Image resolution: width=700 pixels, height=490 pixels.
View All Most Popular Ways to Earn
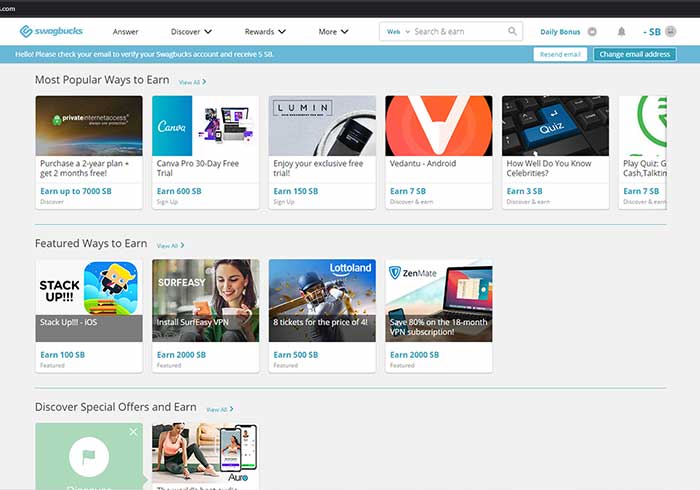coord(192,82)
